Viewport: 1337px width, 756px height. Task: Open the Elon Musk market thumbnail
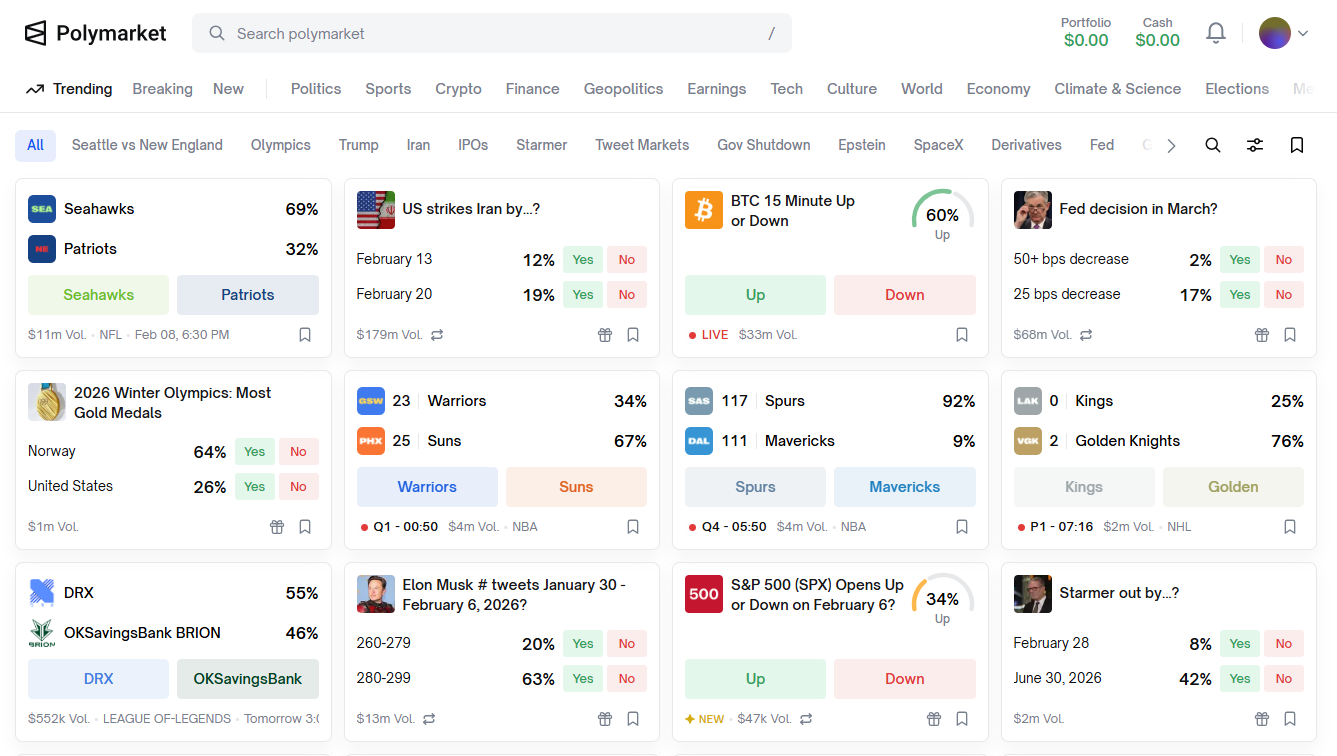[376, 594]
